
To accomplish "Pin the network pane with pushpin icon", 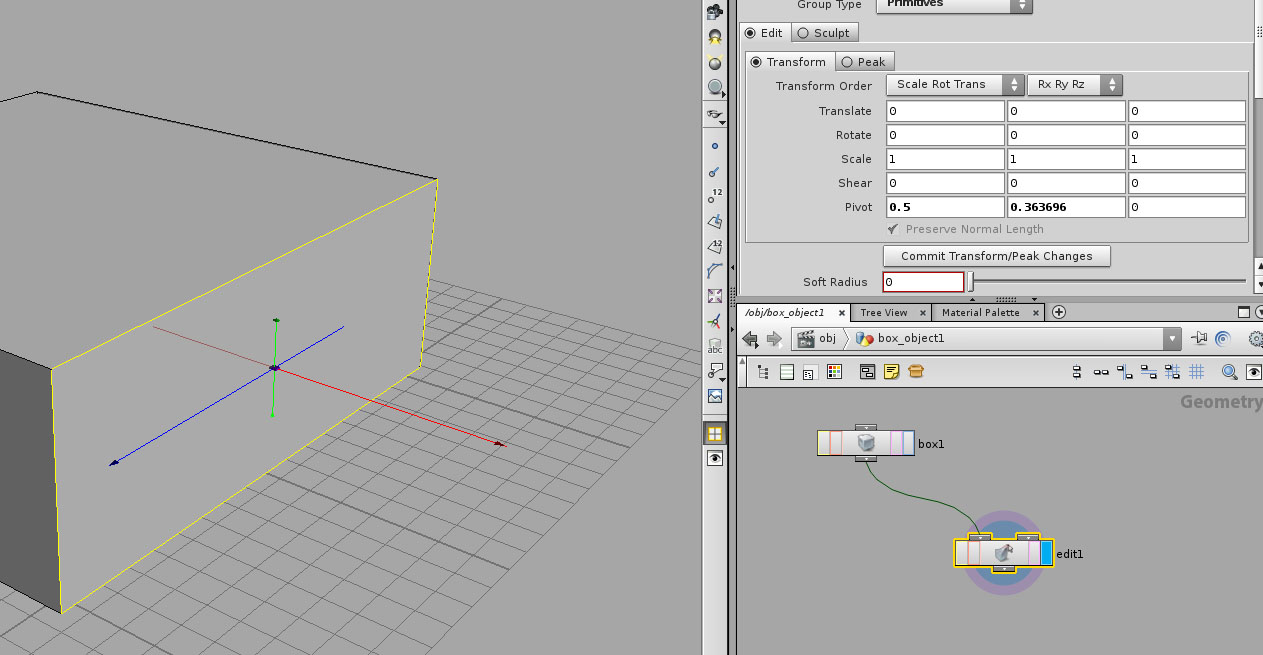I will click(1199, 339).
